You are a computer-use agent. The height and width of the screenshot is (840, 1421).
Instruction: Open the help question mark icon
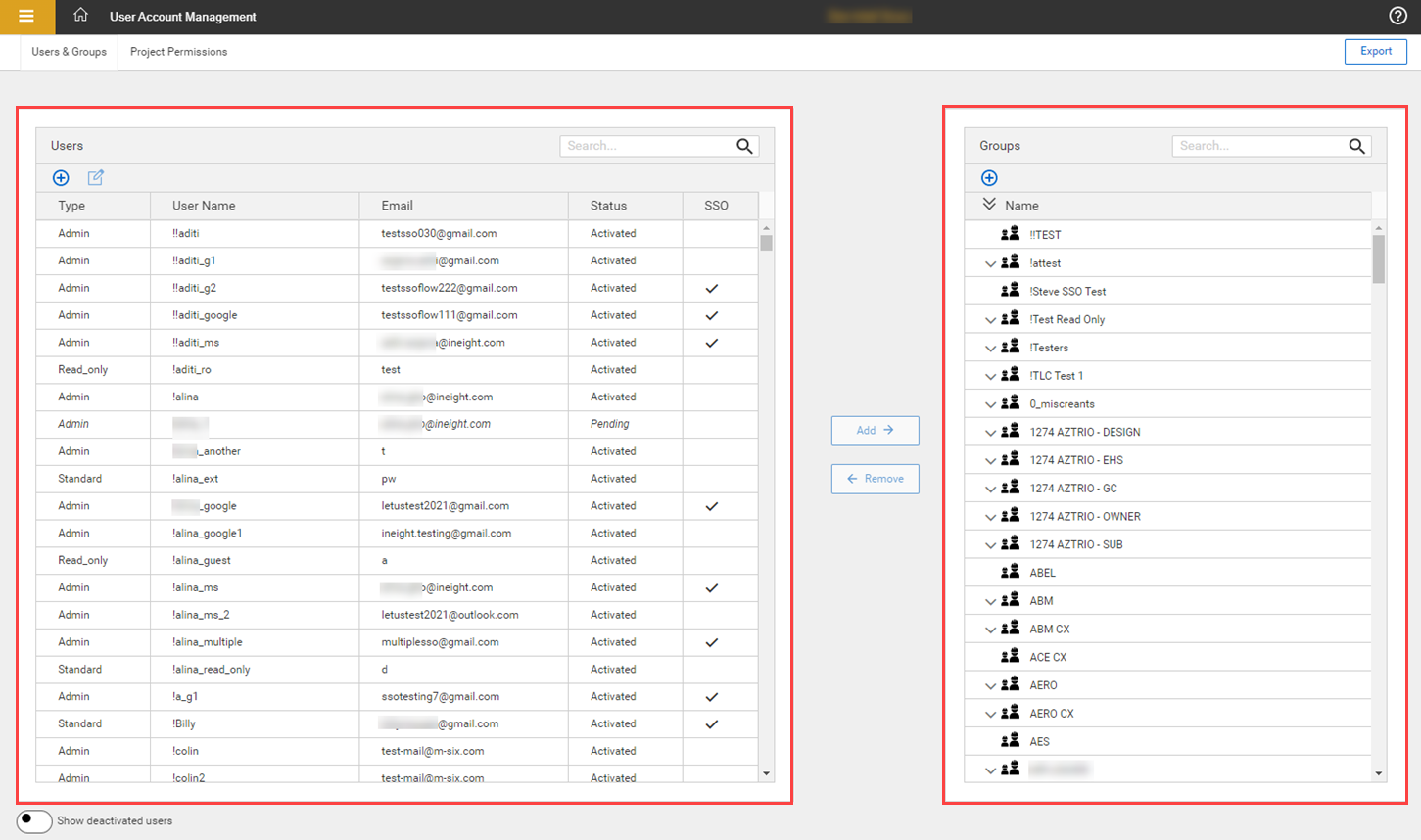pyautogui.click(x=1397, y=16)
